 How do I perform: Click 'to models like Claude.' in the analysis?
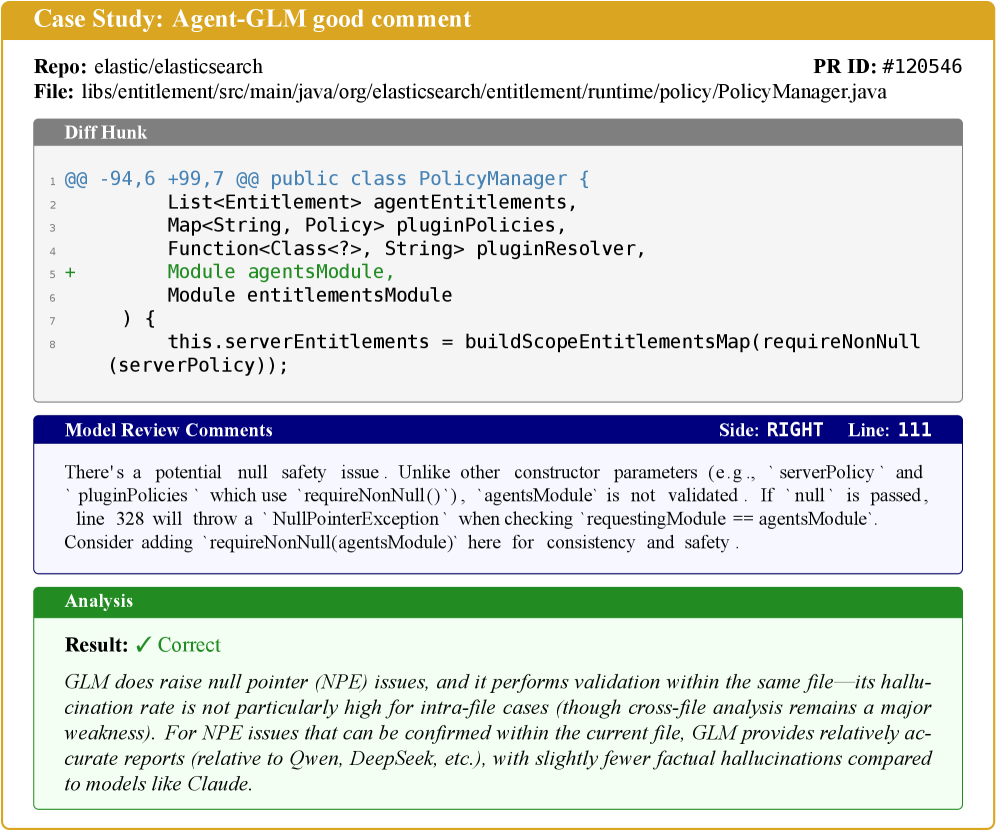click(x=158, y=784)
